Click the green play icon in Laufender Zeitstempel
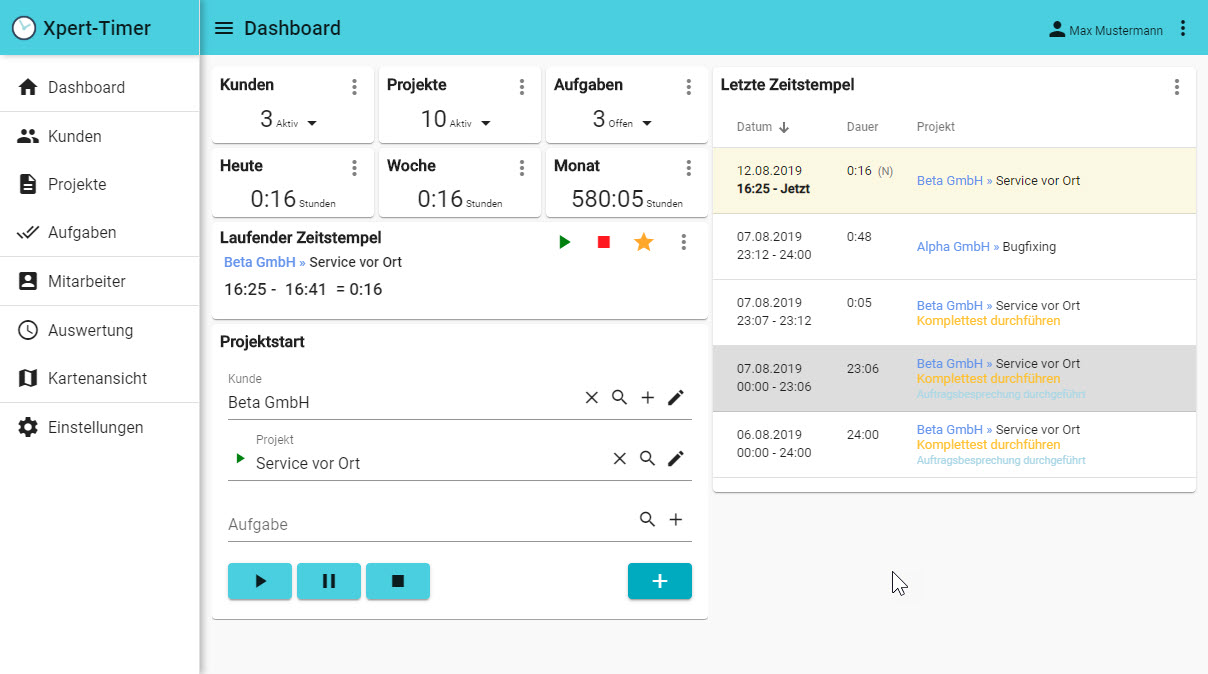The width and height of the screenshot is (1208, 674). pos(564,242)
